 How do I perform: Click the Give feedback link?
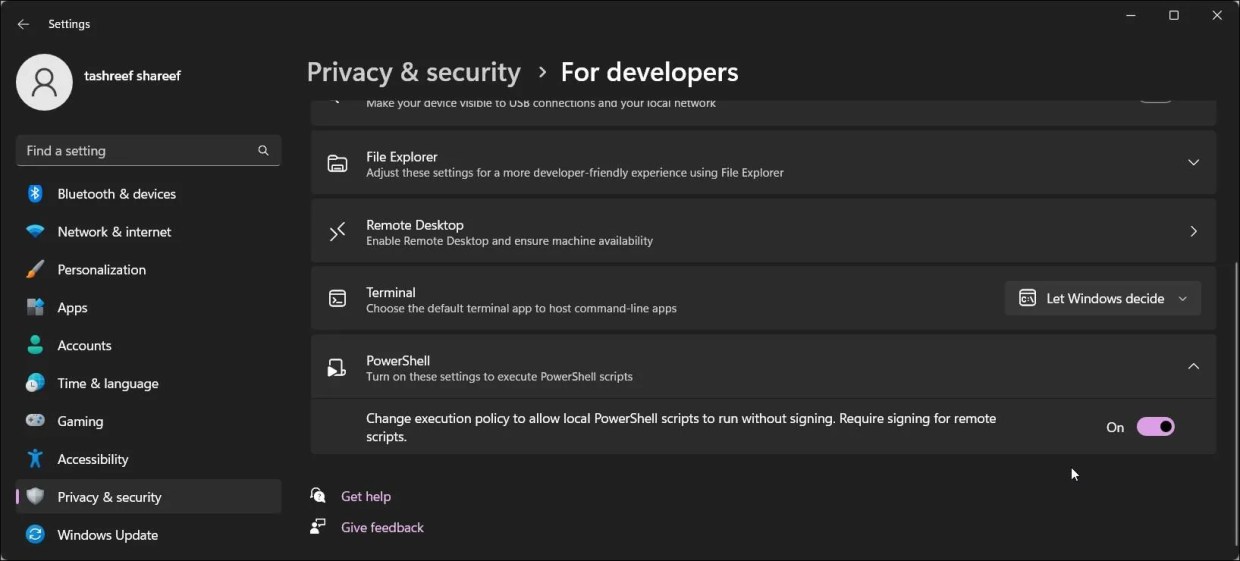pyautogui.click(x=382, y=527)
